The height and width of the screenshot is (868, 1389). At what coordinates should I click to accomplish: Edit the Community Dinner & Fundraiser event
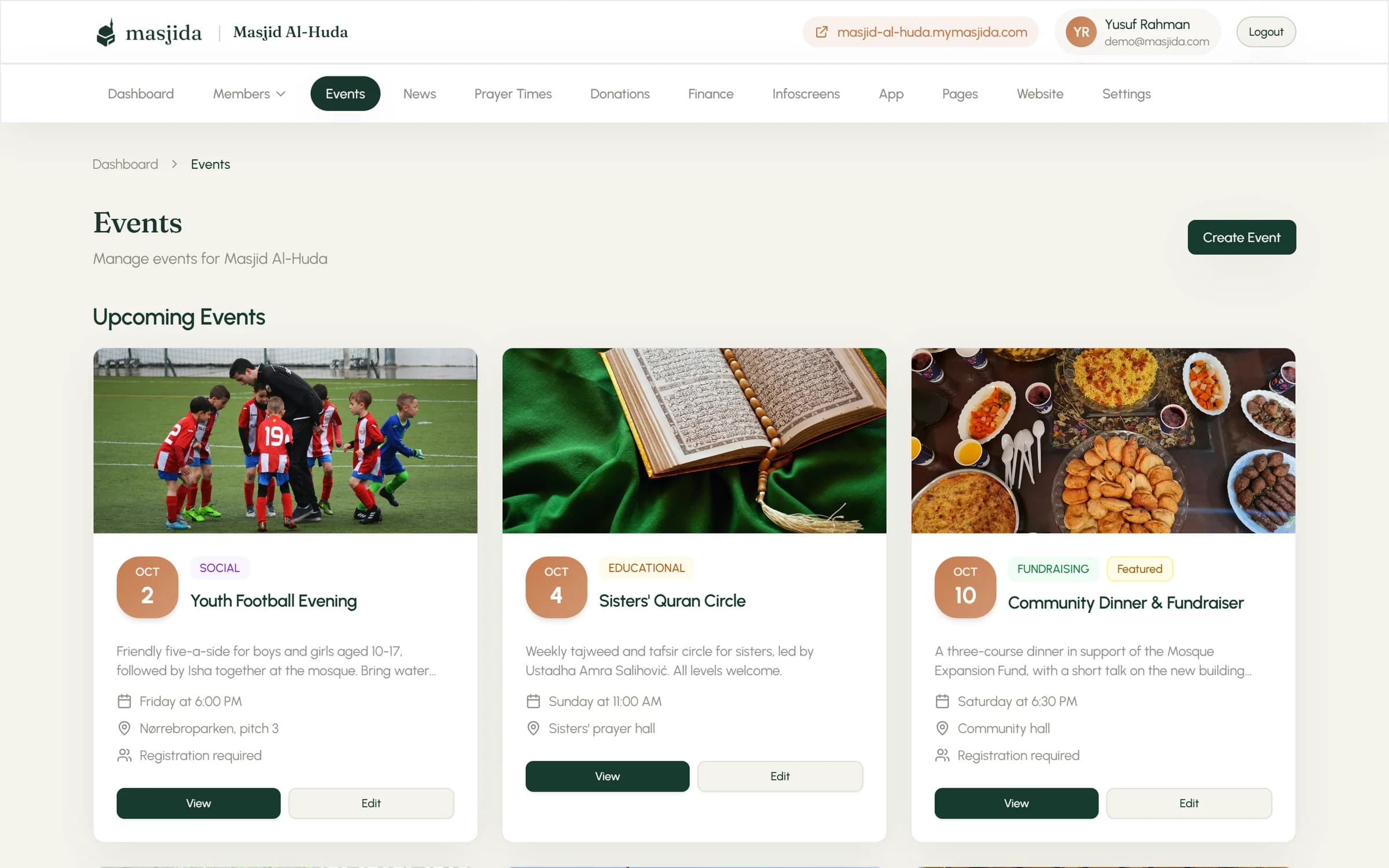pyautogui.click(x=1189, y=803)
